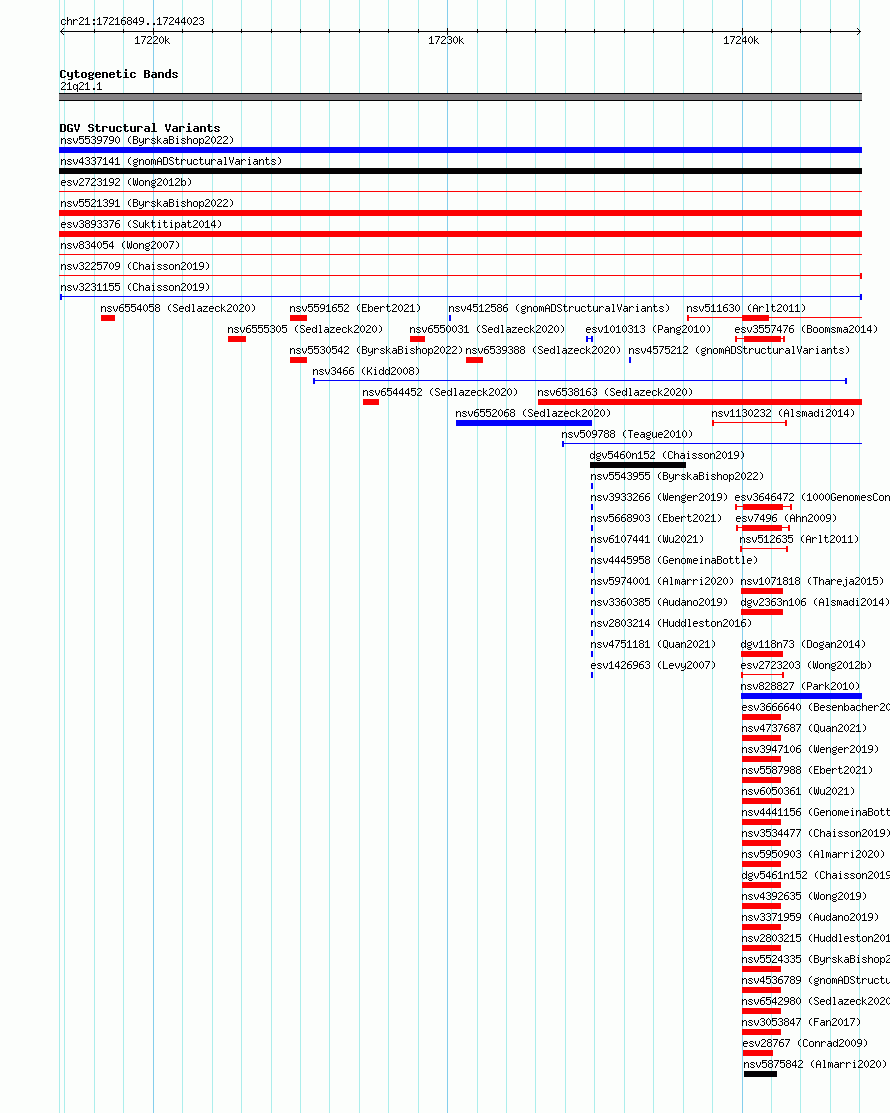890x1113 pixels.
Task: Click dgv2363n106 (Alsmadi2014) label
Action: click(815, 603)
